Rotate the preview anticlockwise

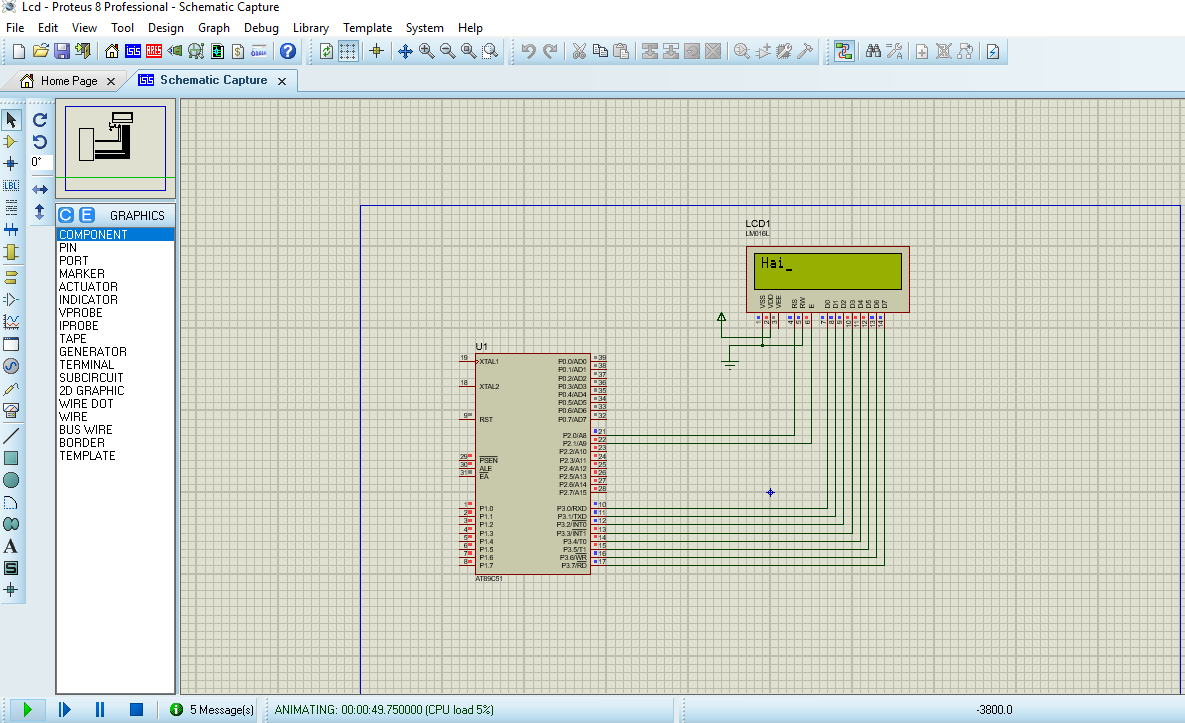tap(38, 142)
